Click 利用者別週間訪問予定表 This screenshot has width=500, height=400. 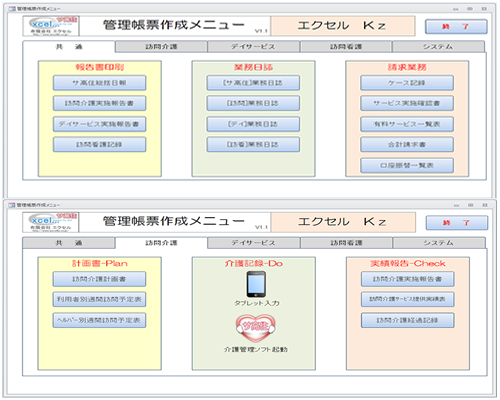click(99, 299)
